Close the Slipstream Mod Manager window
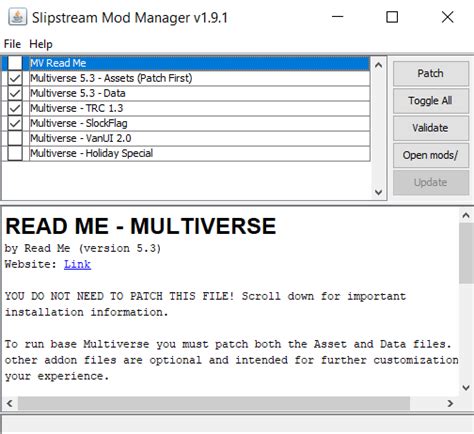This screenshot has height=434, width=474. (447, 17)
